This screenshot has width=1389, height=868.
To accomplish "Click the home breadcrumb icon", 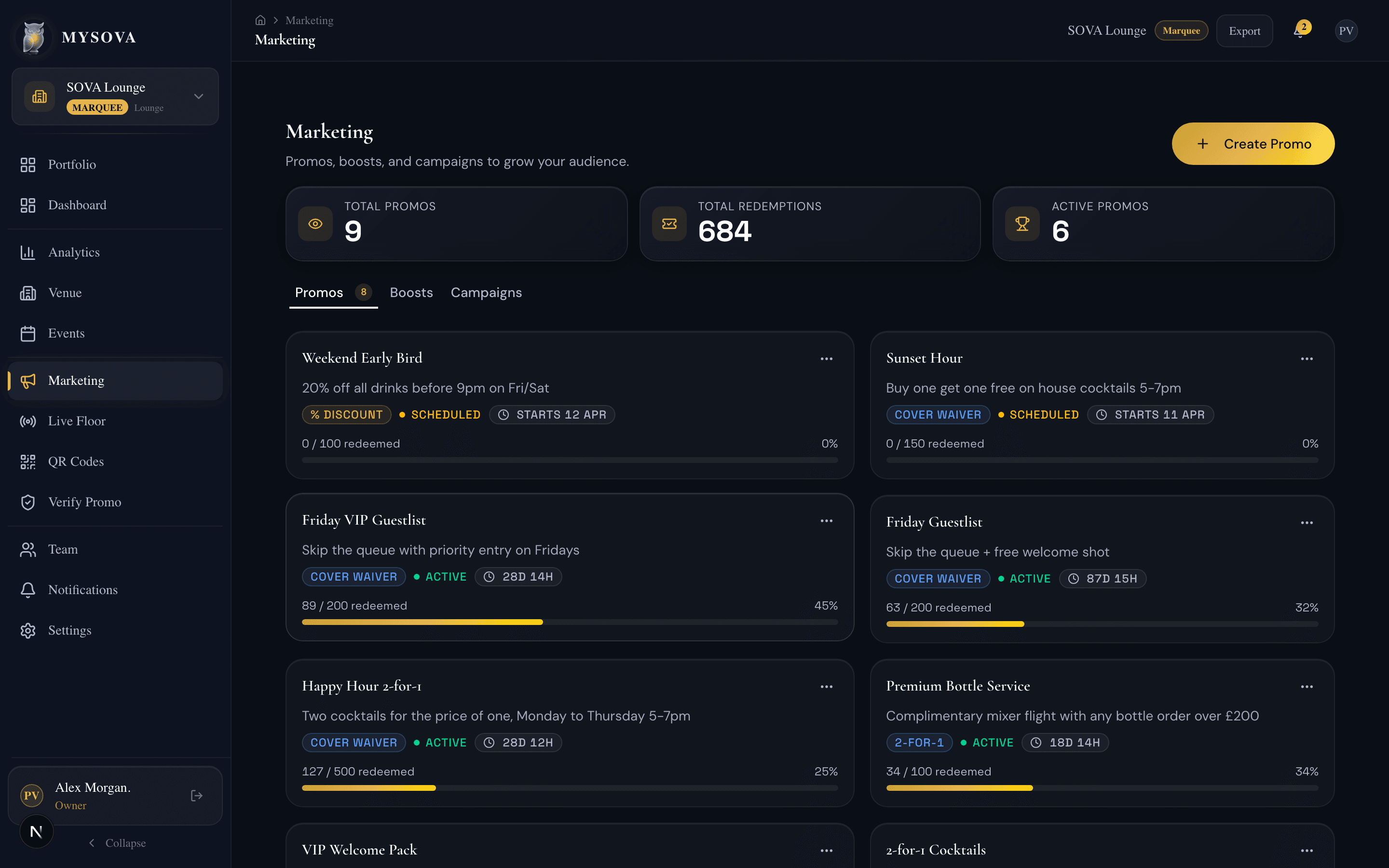I will pyautogui.click(x=260, y=20).
